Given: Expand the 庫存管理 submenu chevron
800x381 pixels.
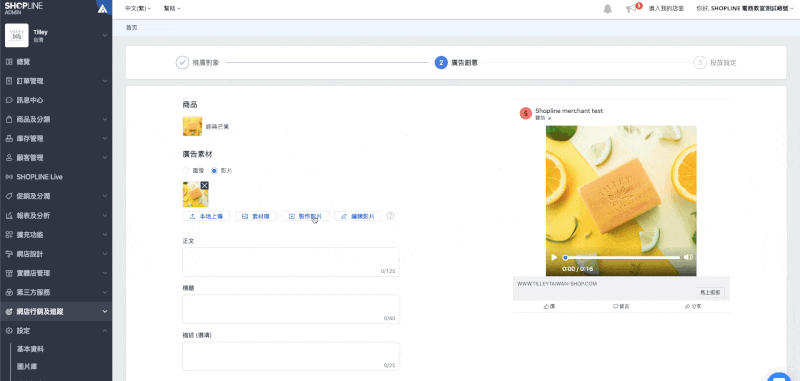Looking at the screenshot, I should pyautogui.click(x=105, y=139).
